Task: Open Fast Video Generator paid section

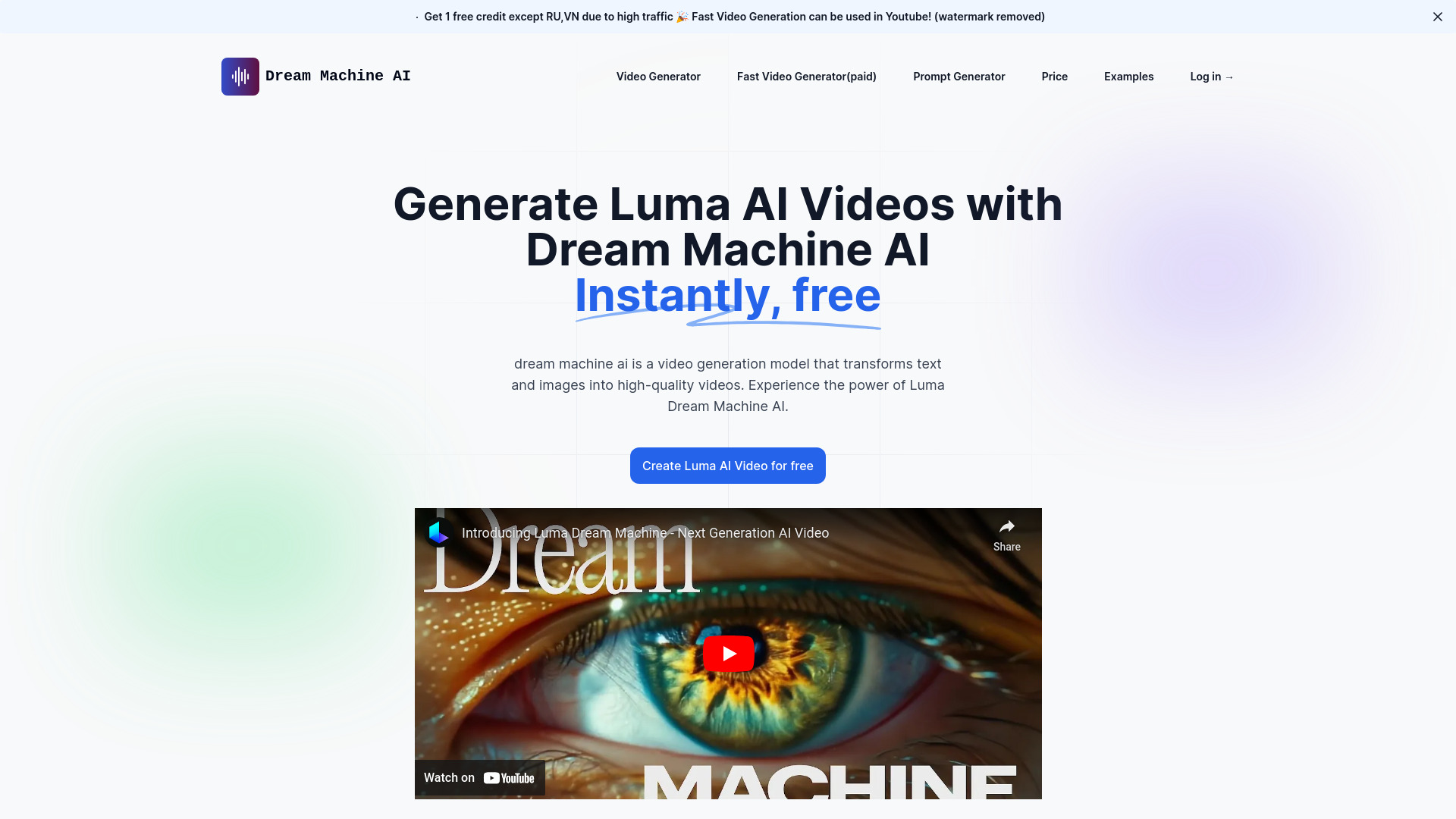Action: pyautogui.click(x=806, y=76)
